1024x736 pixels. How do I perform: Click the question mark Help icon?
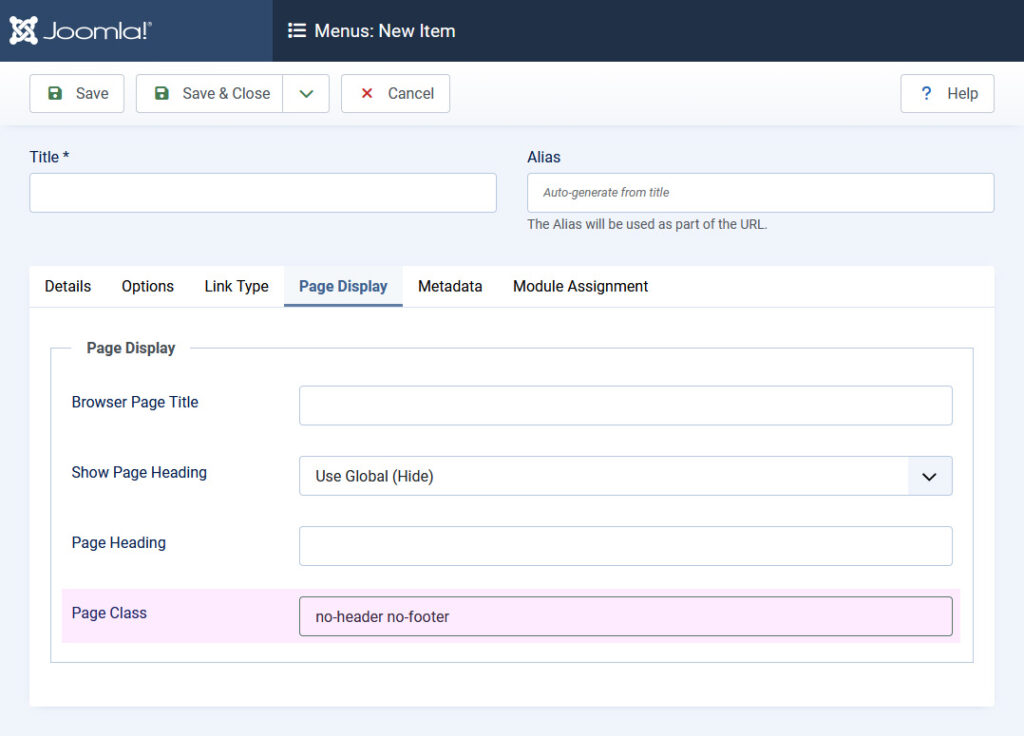pos(926,93)
